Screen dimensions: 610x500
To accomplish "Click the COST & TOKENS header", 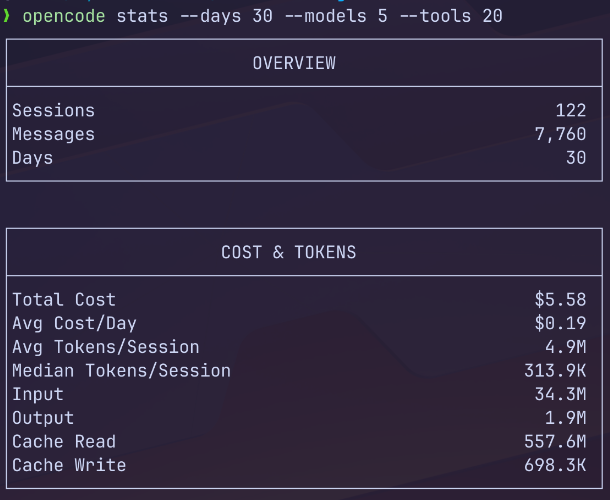I will point(289,252).
